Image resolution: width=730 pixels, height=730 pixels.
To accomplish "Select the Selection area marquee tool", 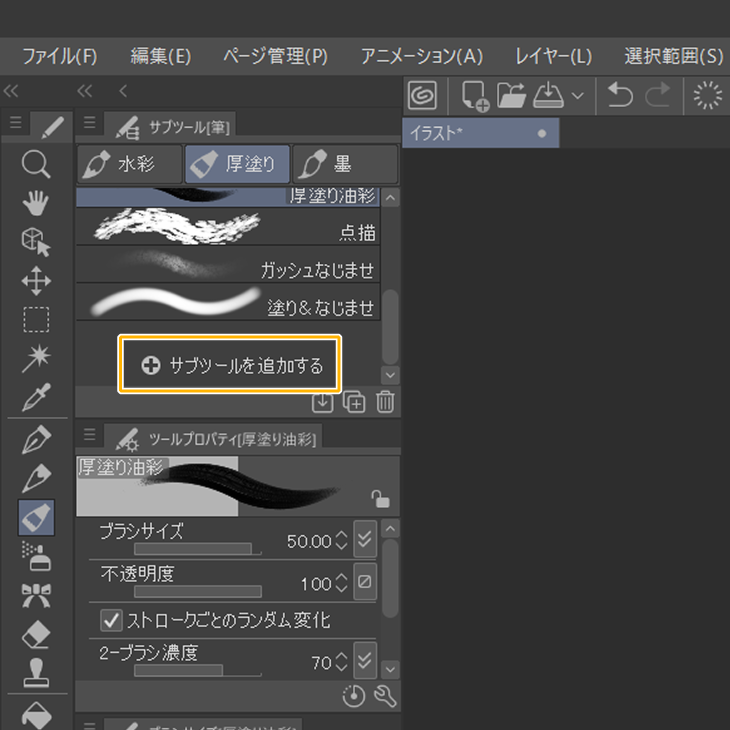I will pos(36,319).
